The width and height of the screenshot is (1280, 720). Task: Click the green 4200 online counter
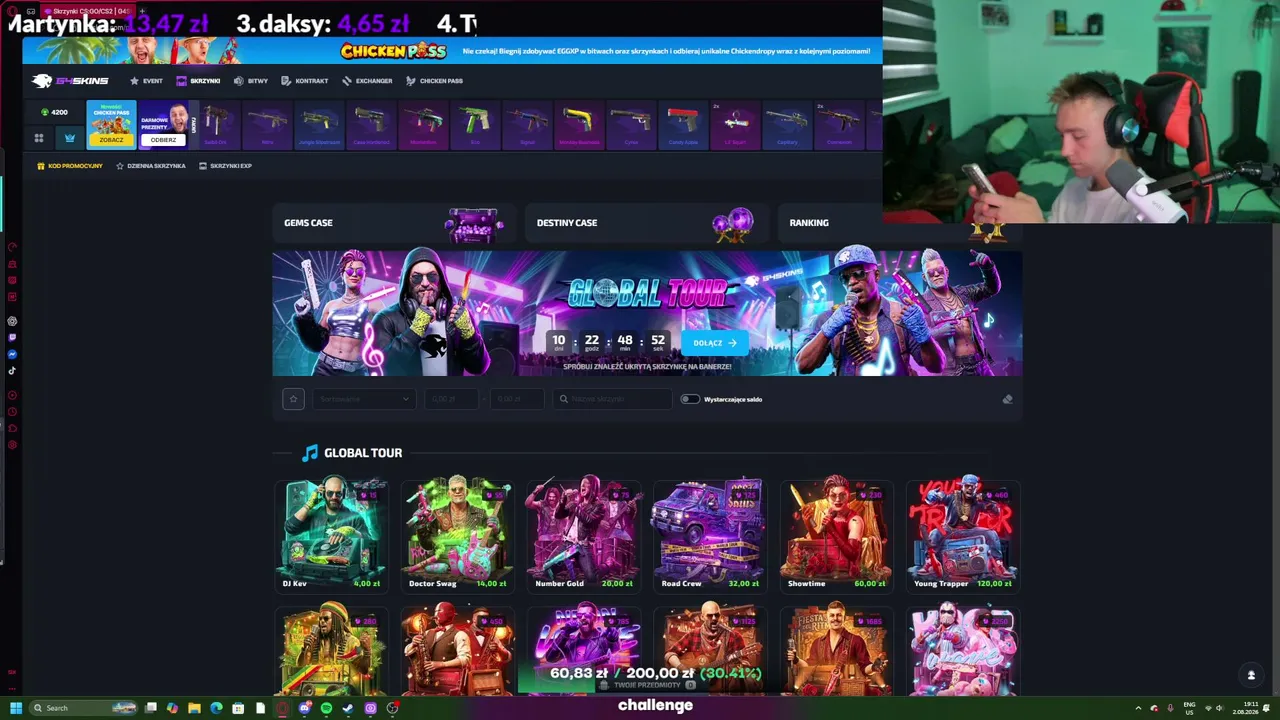[x=54, y=112]
